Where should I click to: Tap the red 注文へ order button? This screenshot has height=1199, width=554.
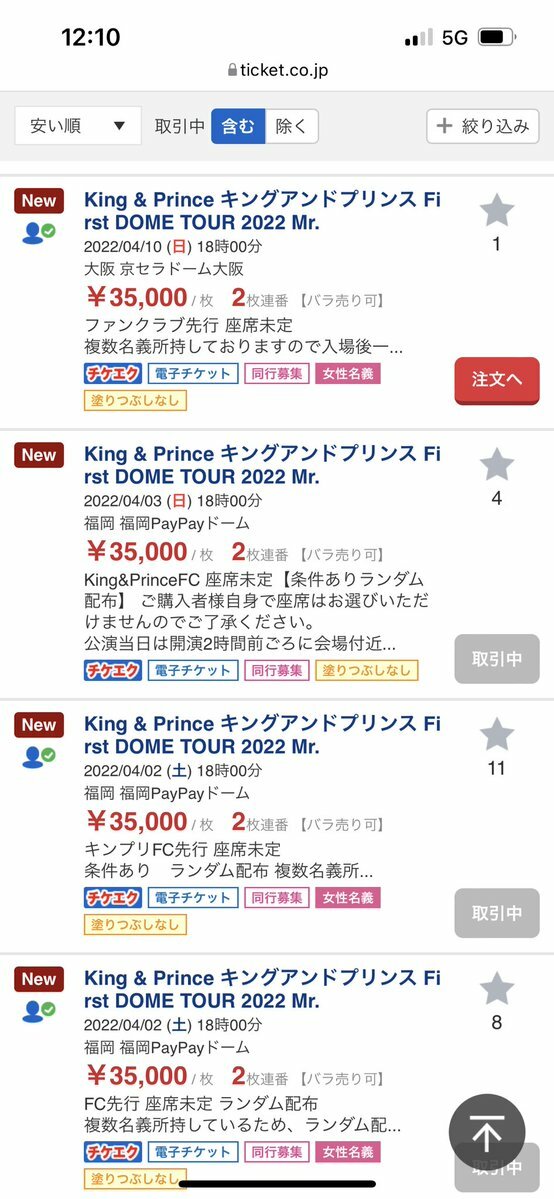click(x=497, y=380)
